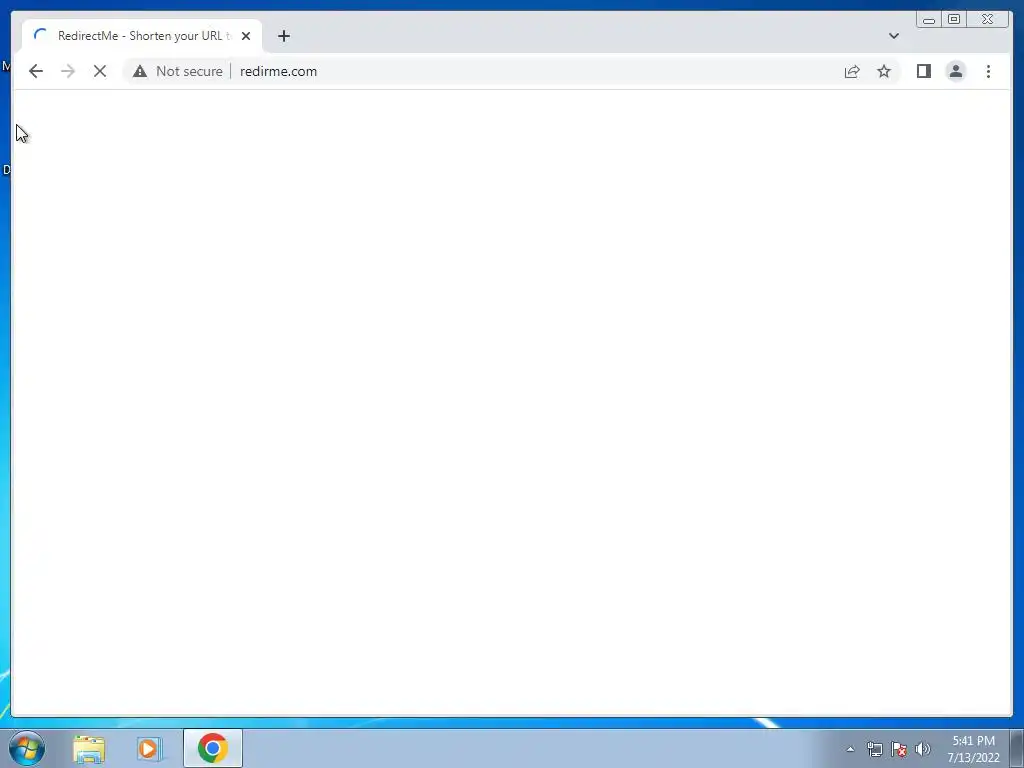Select the RedirectMe tab
1024x768 pixels.
(x=142, y=36)
